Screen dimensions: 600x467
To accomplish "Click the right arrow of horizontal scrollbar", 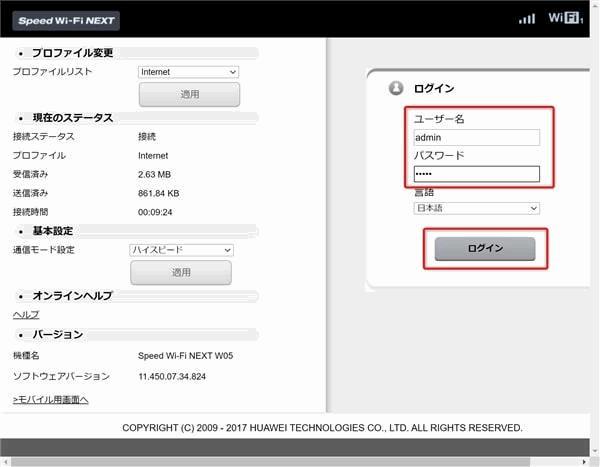I will tap(584, 462).
